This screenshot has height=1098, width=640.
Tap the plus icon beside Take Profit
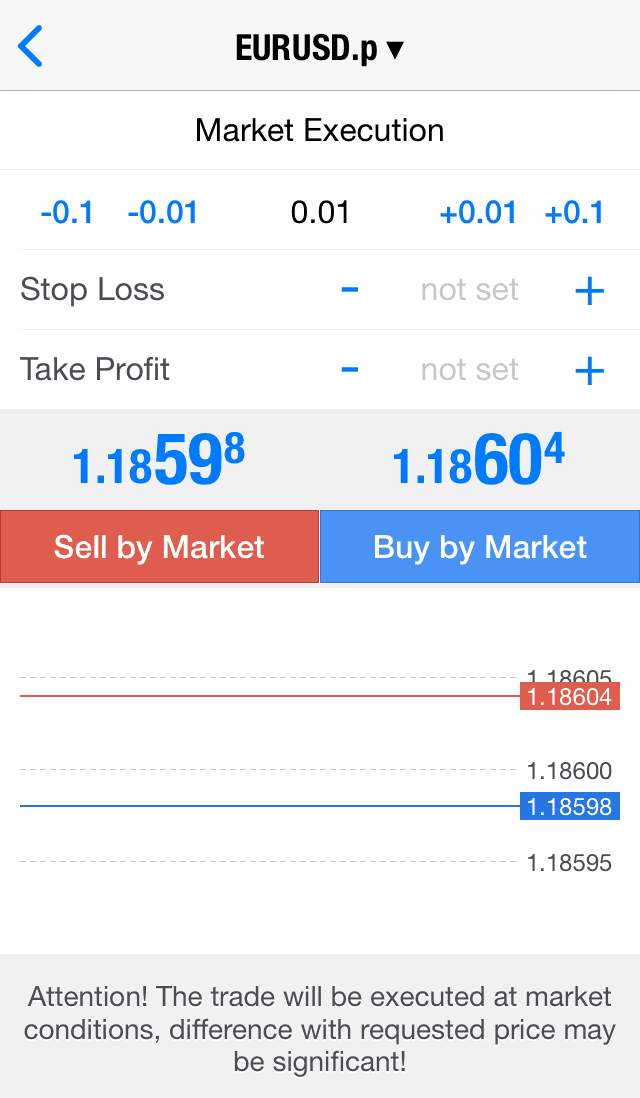pos(589,369)
